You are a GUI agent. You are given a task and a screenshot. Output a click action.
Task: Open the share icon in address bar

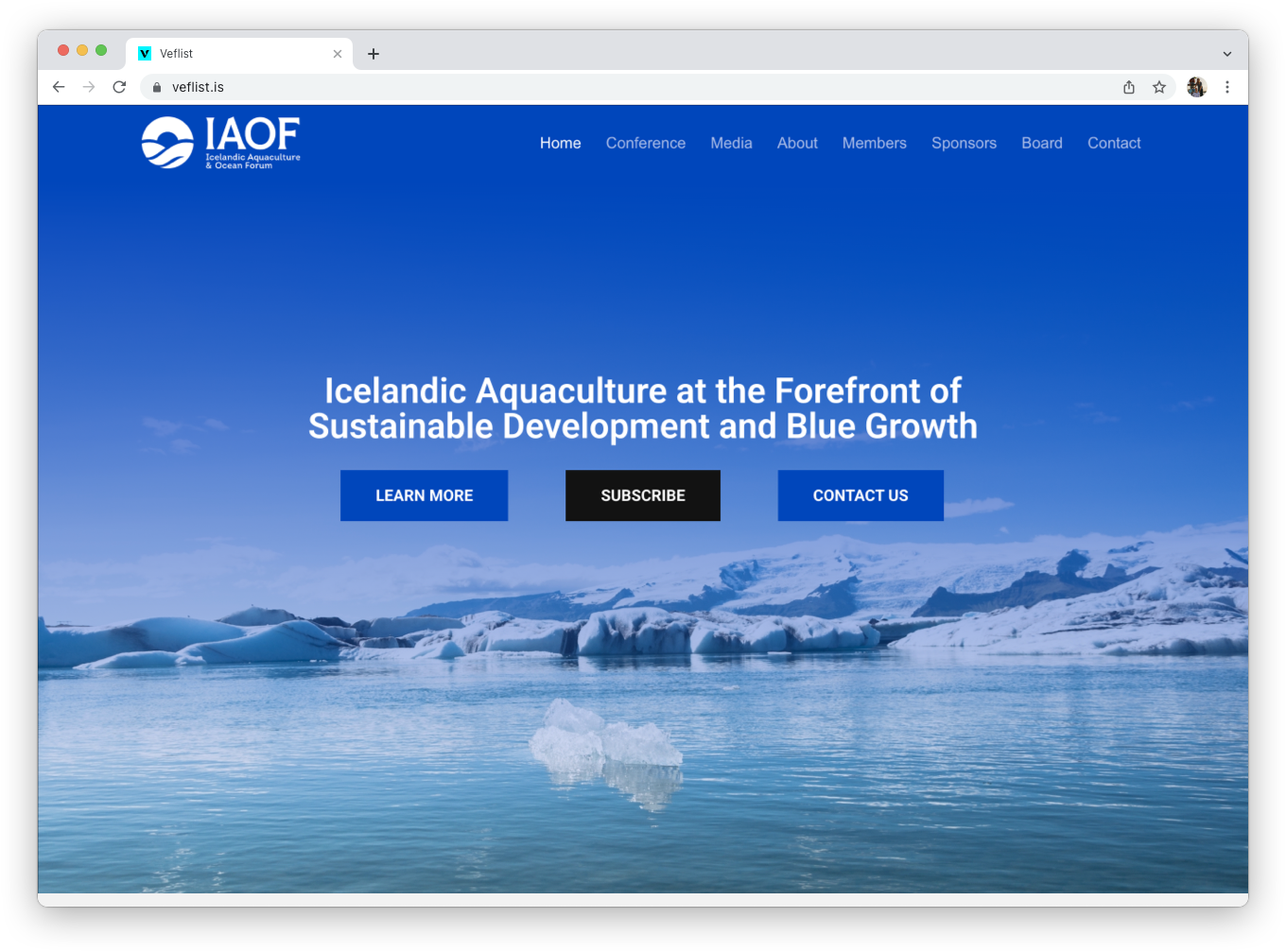(x=1129, y=87)
